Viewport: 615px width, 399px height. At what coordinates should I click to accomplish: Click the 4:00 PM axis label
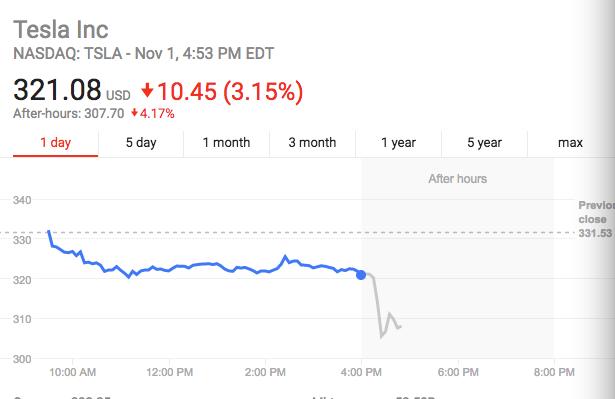[361, 372]
